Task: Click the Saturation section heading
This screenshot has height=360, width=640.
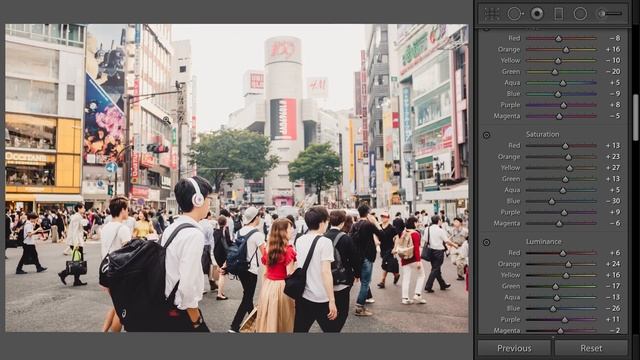Action: (542, 134)
